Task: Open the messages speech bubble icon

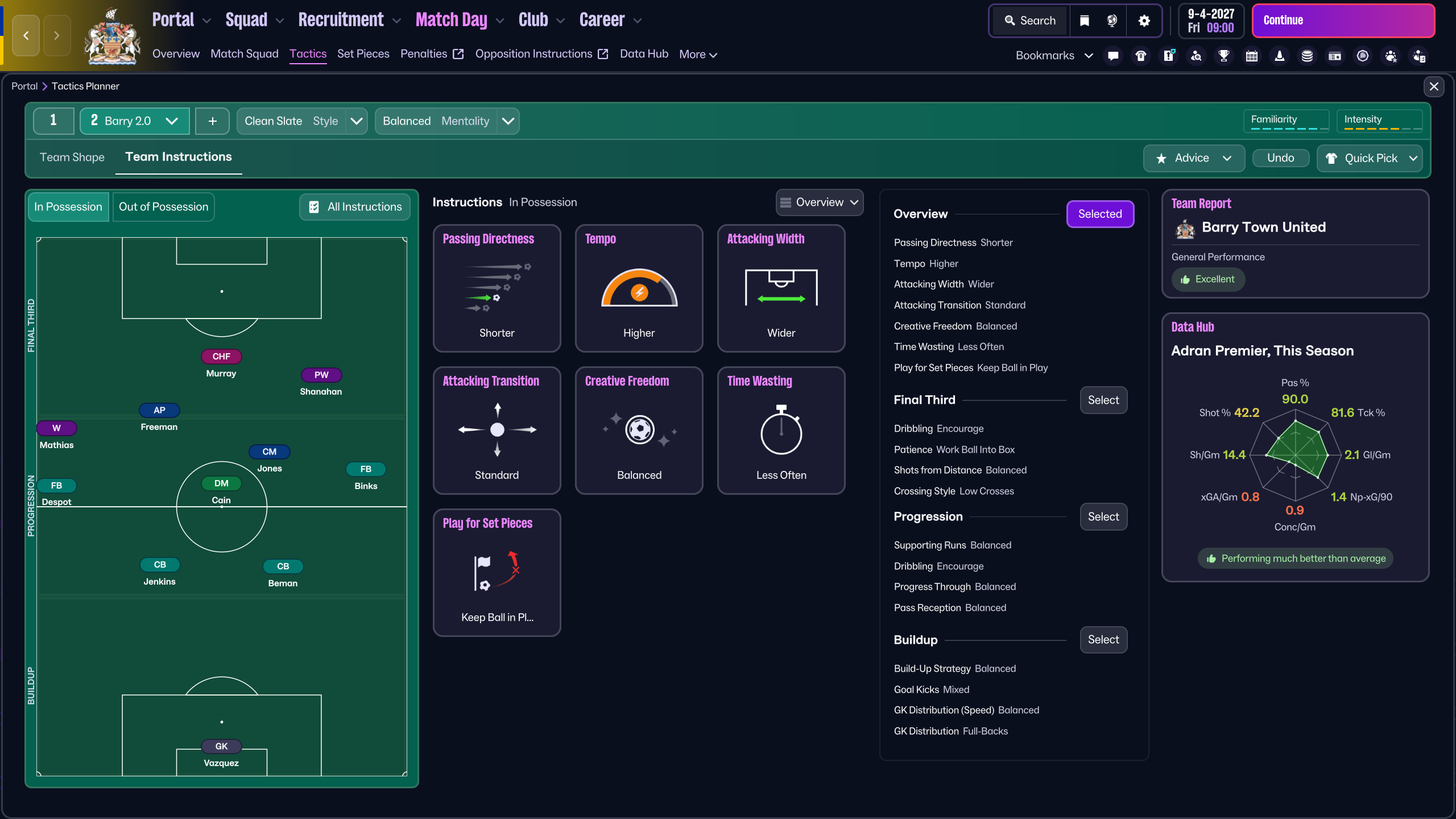Action: (1113, 56)
